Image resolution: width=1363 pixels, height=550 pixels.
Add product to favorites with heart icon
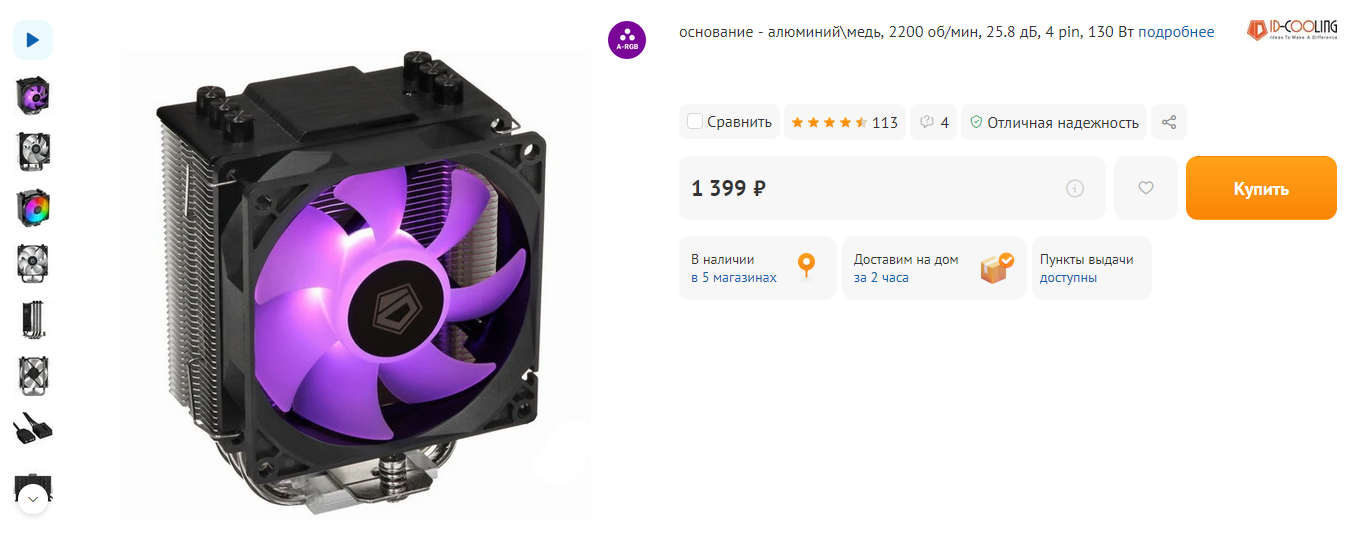point(1146,188)
